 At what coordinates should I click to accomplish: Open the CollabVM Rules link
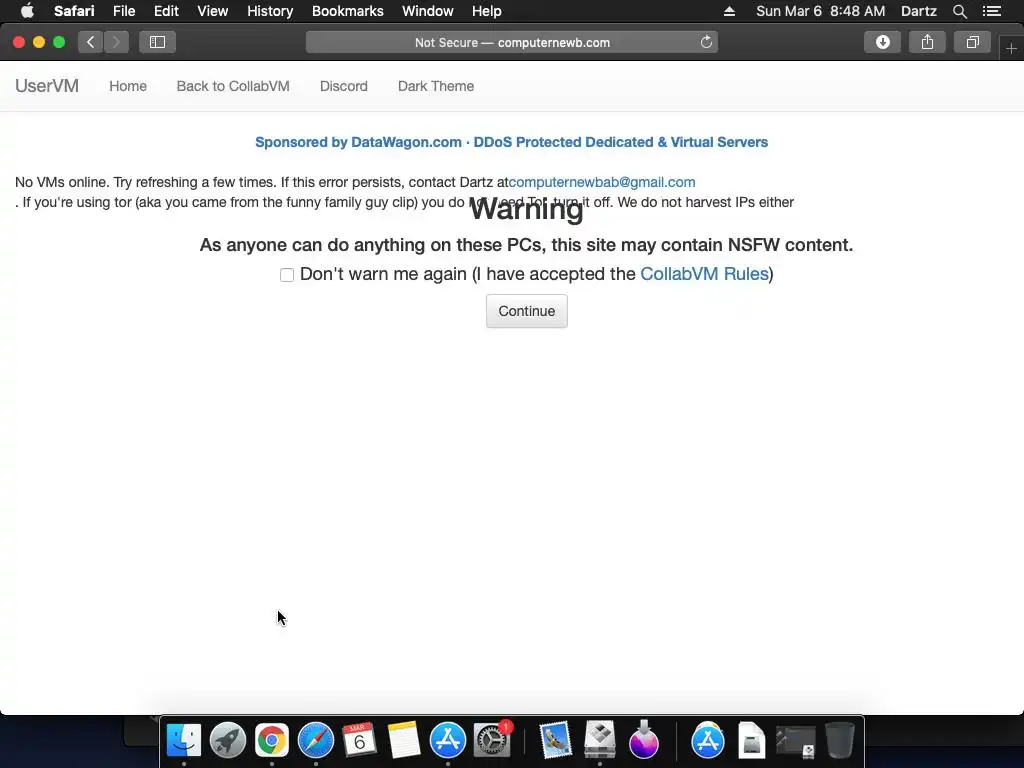pos(704,274)
